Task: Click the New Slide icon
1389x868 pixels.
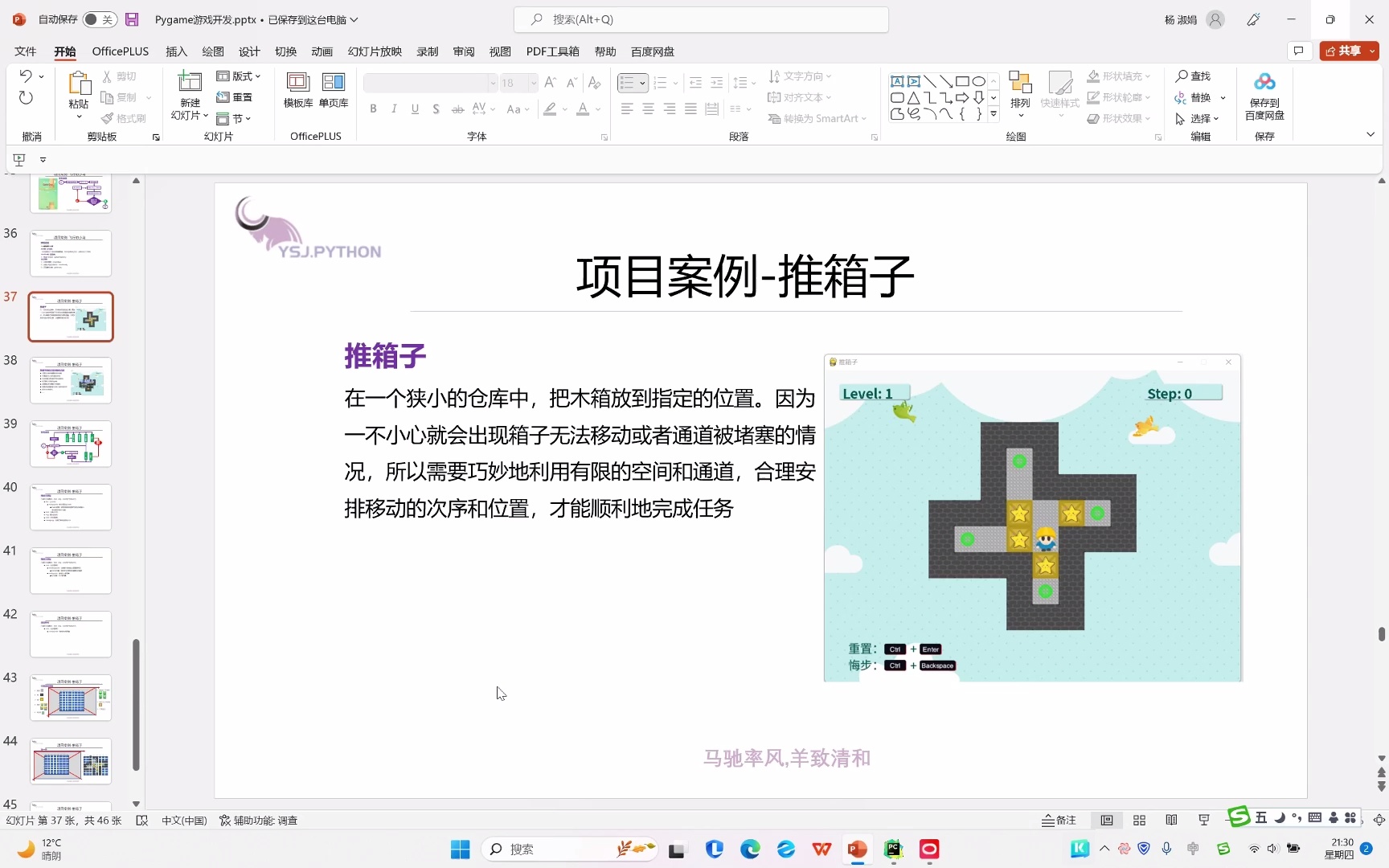Action: (x=190, y=82)
